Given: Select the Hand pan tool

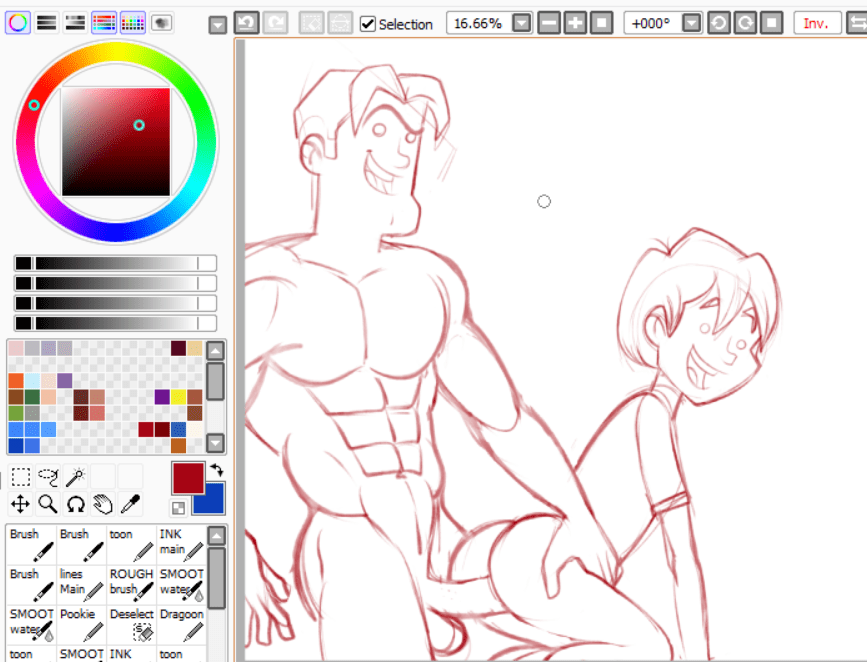Looking at the screenshot, I should (x=103, y=504).
